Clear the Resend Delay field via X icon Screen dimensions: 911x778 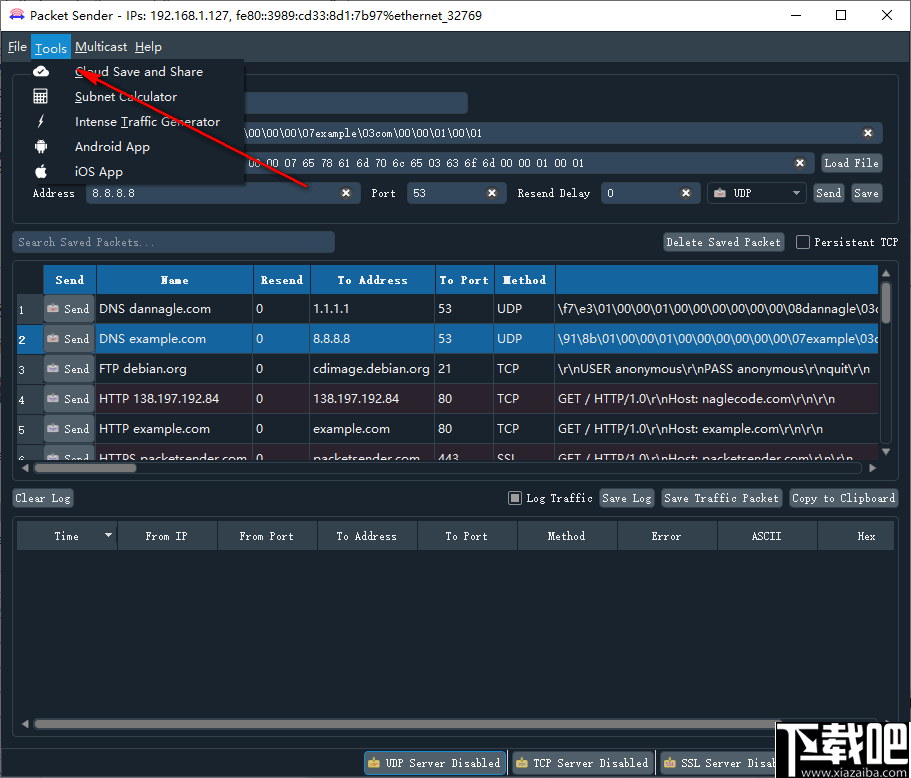pos(684,193)
